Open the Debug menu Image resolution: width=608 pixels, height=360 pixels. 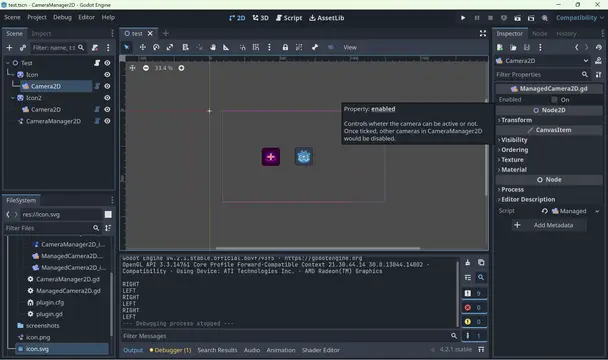tap(62, 17)
